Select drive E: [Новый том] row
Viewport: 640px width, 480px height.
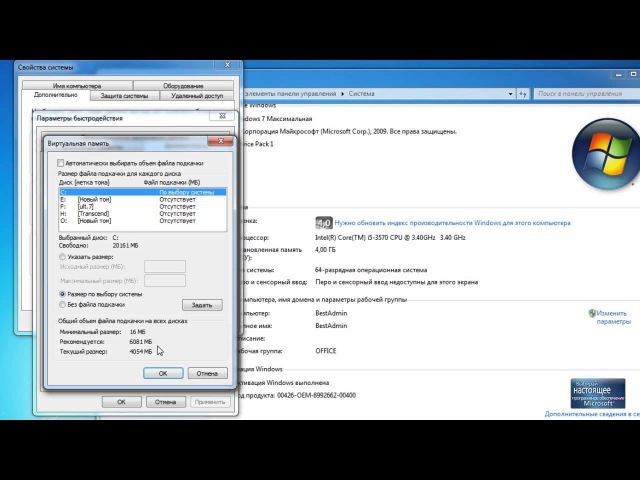pos(142,200)
